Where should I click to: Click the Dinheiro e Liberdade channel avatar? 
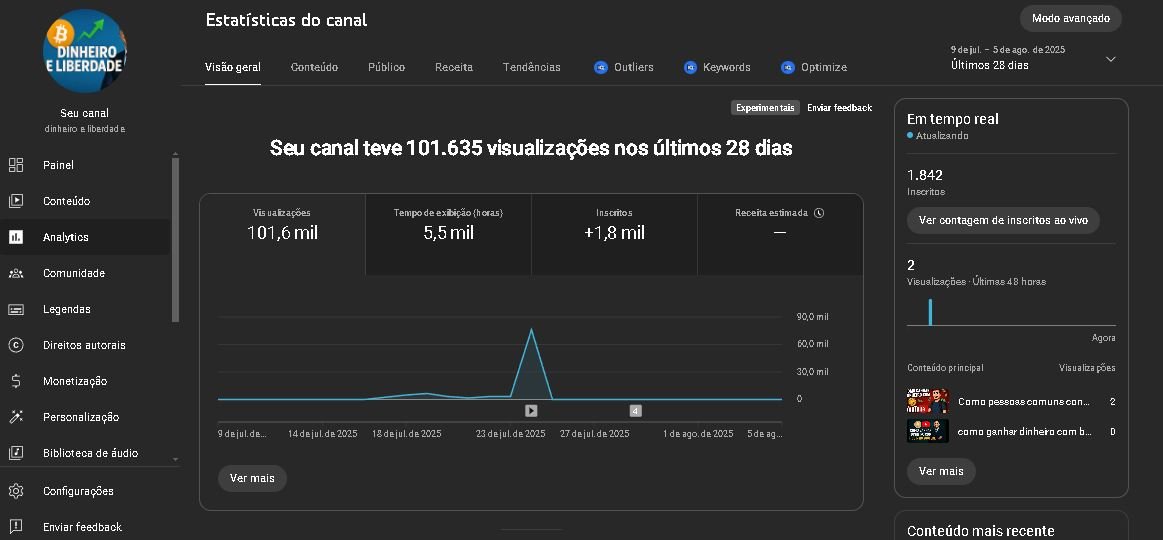point(85,51)
